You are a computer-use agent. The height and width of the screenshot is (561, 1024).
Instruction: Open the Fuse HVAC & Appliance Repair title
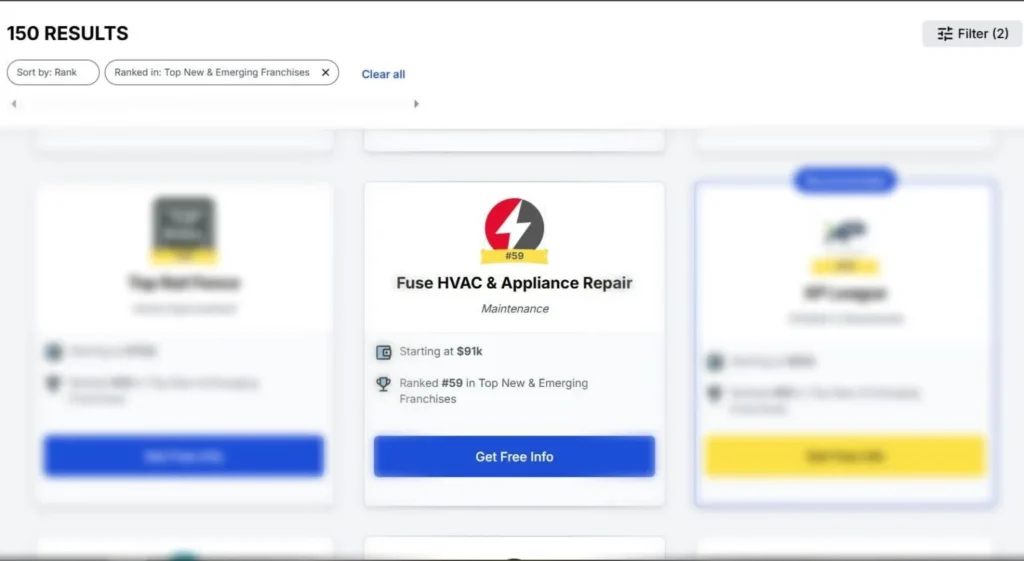tap(515, 283)
